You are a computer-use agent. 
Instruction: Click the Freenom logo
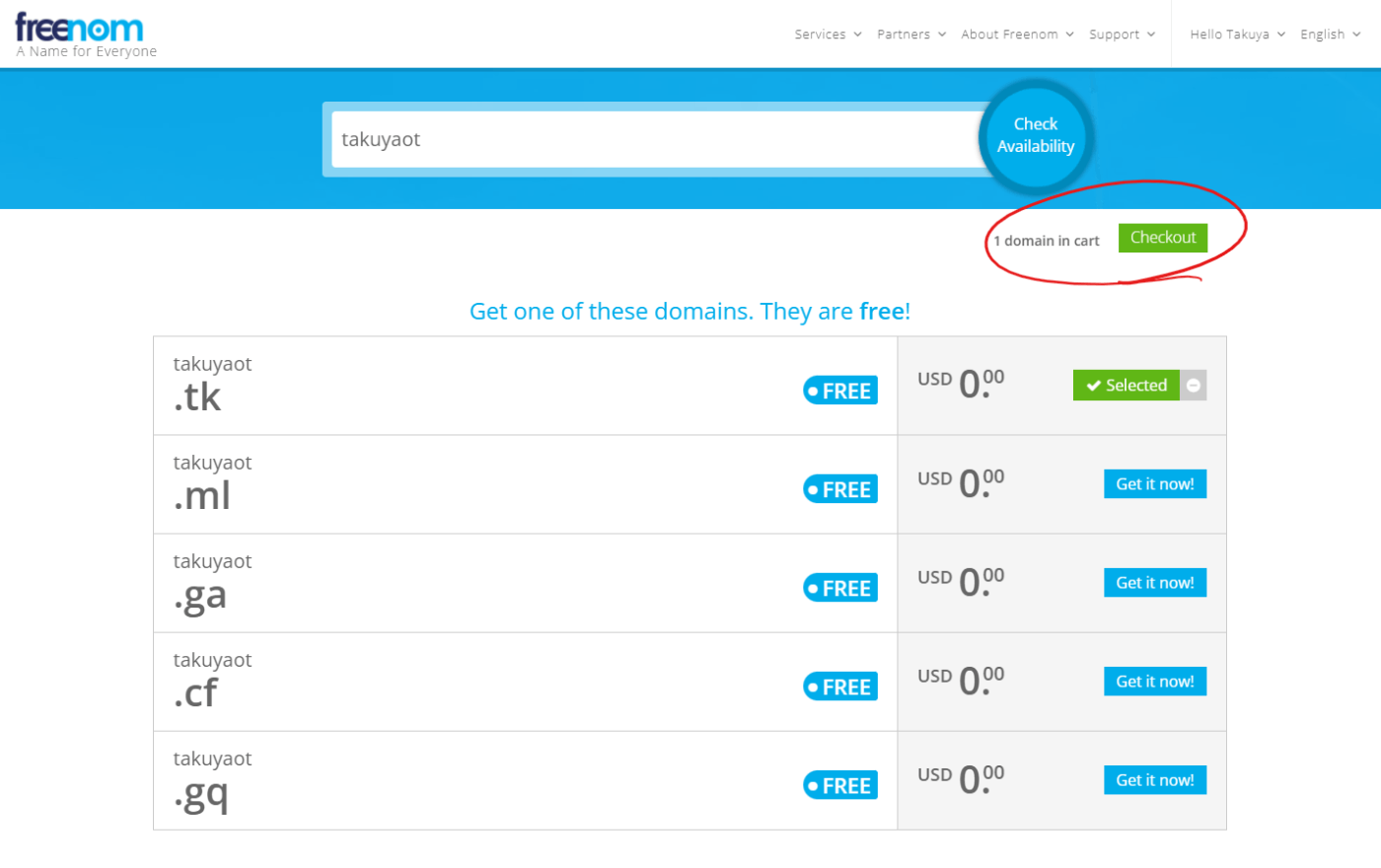coord(80,28)
